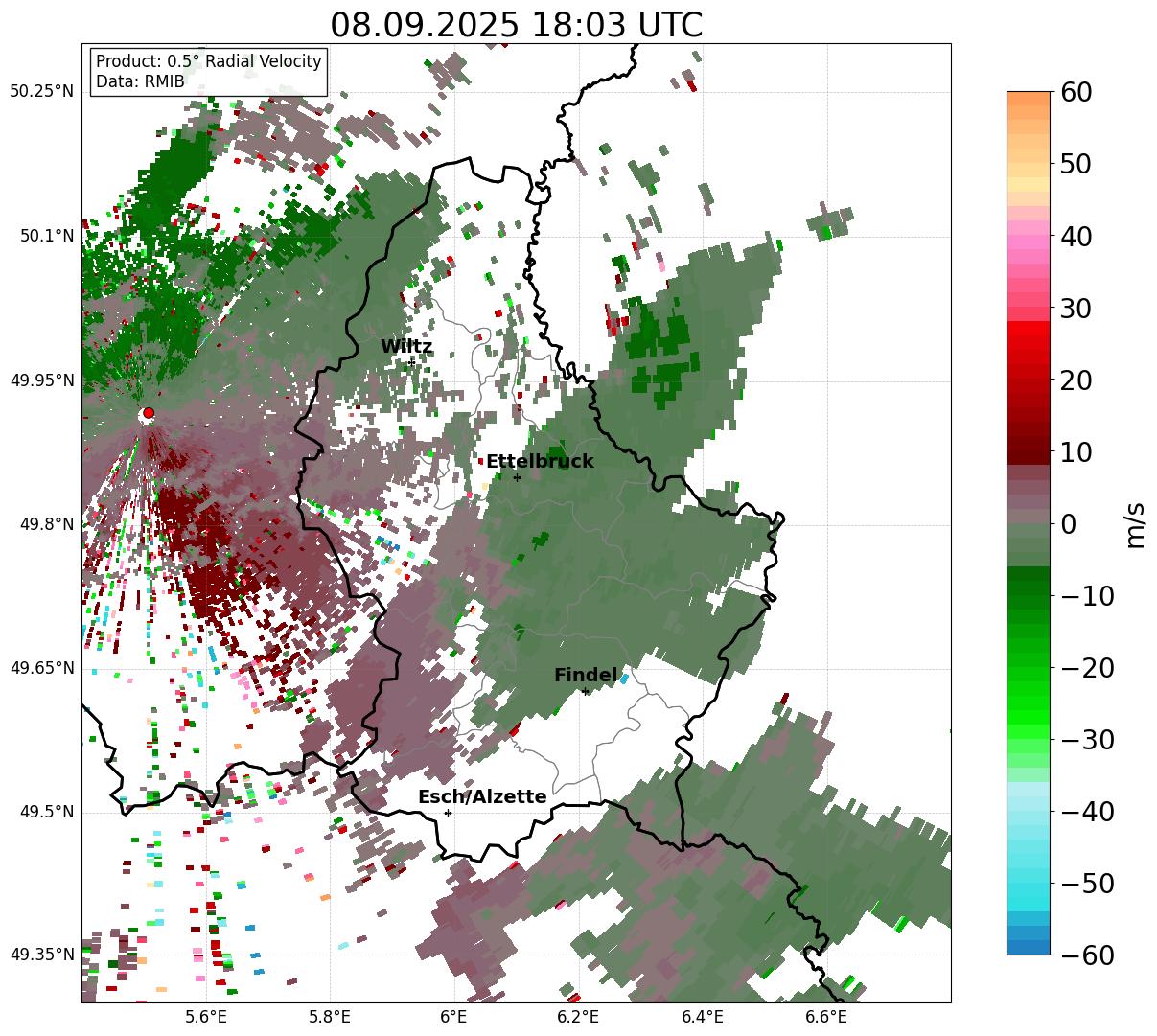
Task: Click the −30 tick on colorbar
Action: tap(1088, 740)
